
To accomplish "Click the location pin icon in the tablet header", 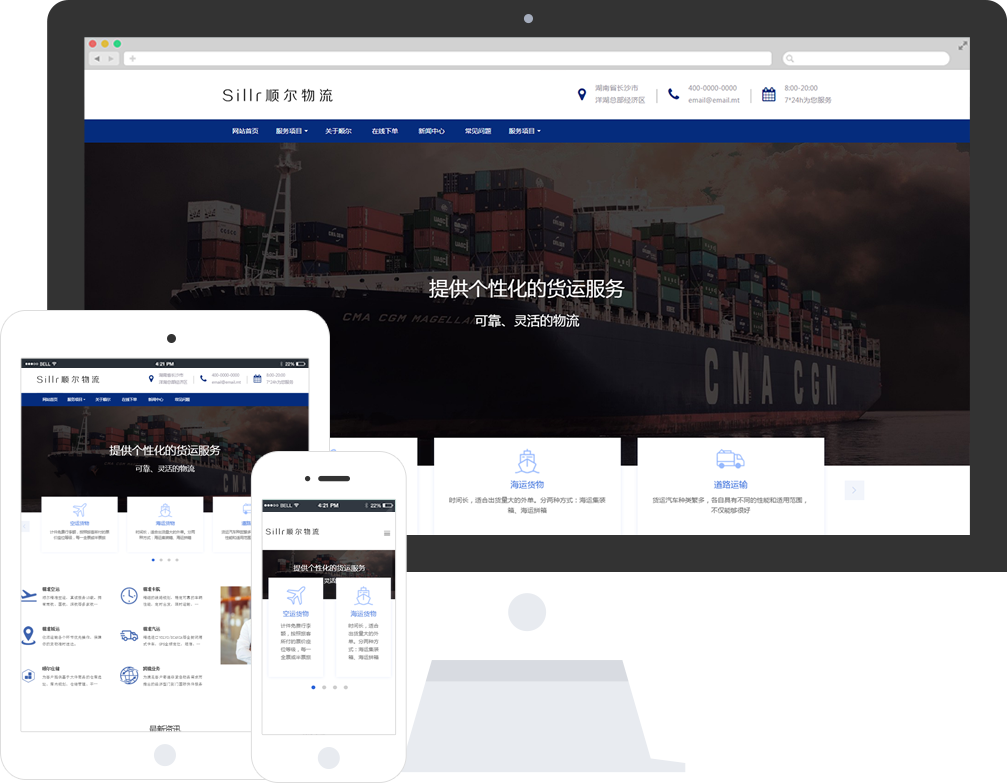I will click(152, 379).
